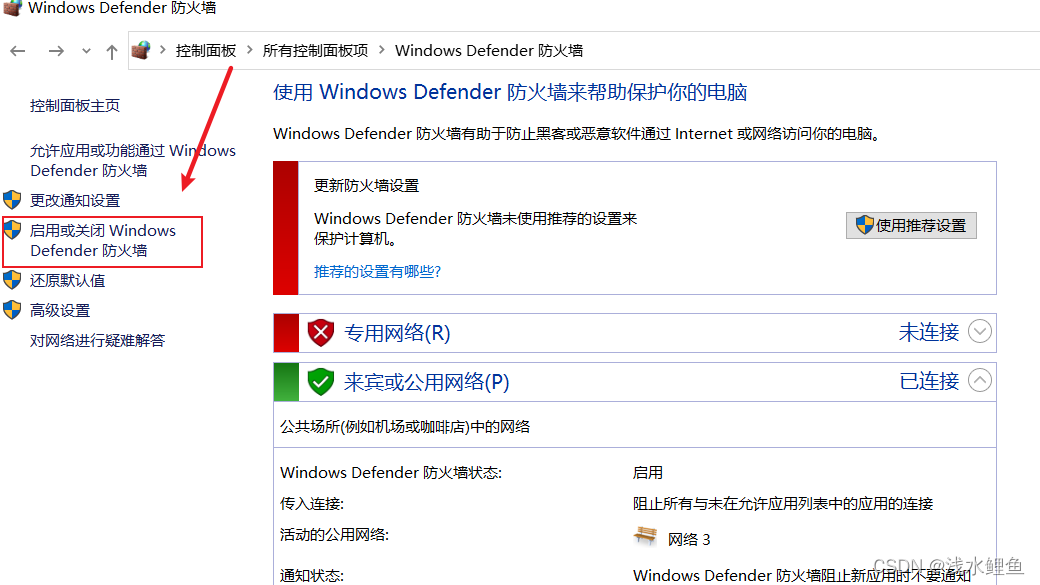Click Windows Defender title bar icon
Image resolution: width=1040 pixels, height=585 pixels.
12,7
